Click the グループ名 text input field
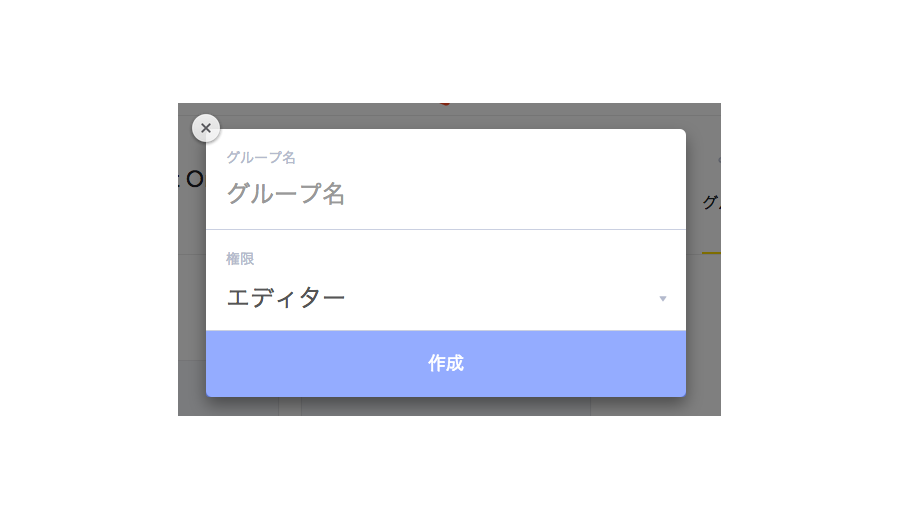 pyautogui.click(x=446, y=193)
